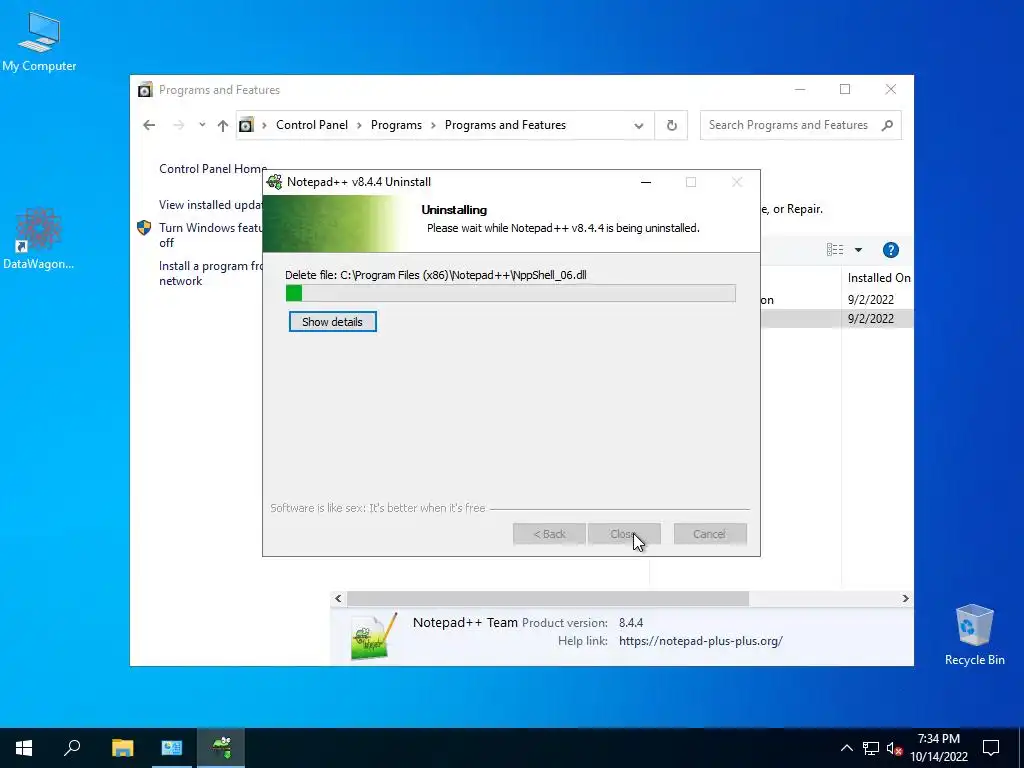Open Turn Windows features on or off
The height and width of the screenshot is (768, 1024).
[210, 235]
